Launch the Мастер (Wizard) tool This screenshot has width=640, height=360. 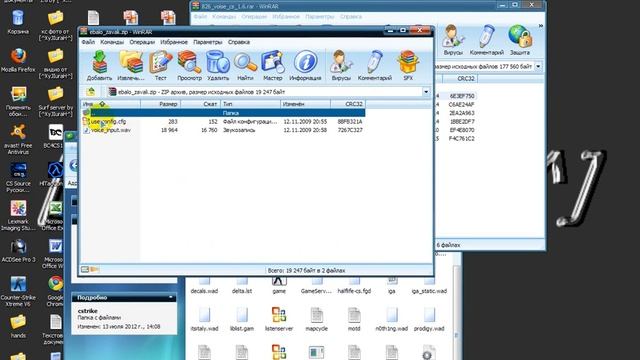point(272,65)
